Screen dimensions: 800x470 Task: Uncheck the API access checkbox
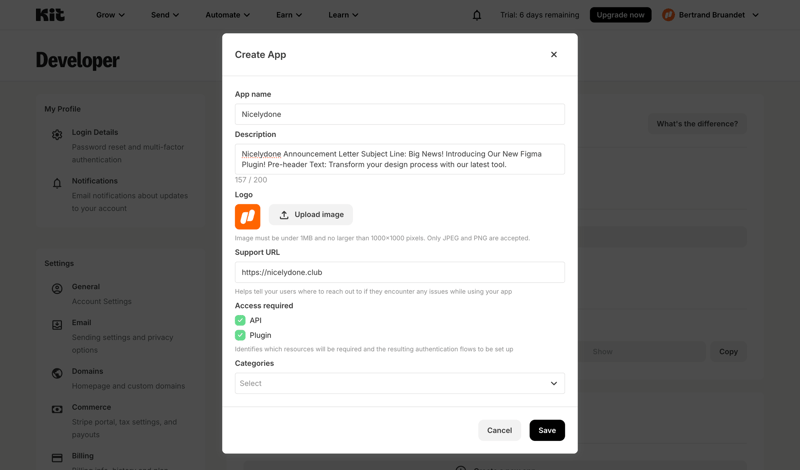pos(240,320)
